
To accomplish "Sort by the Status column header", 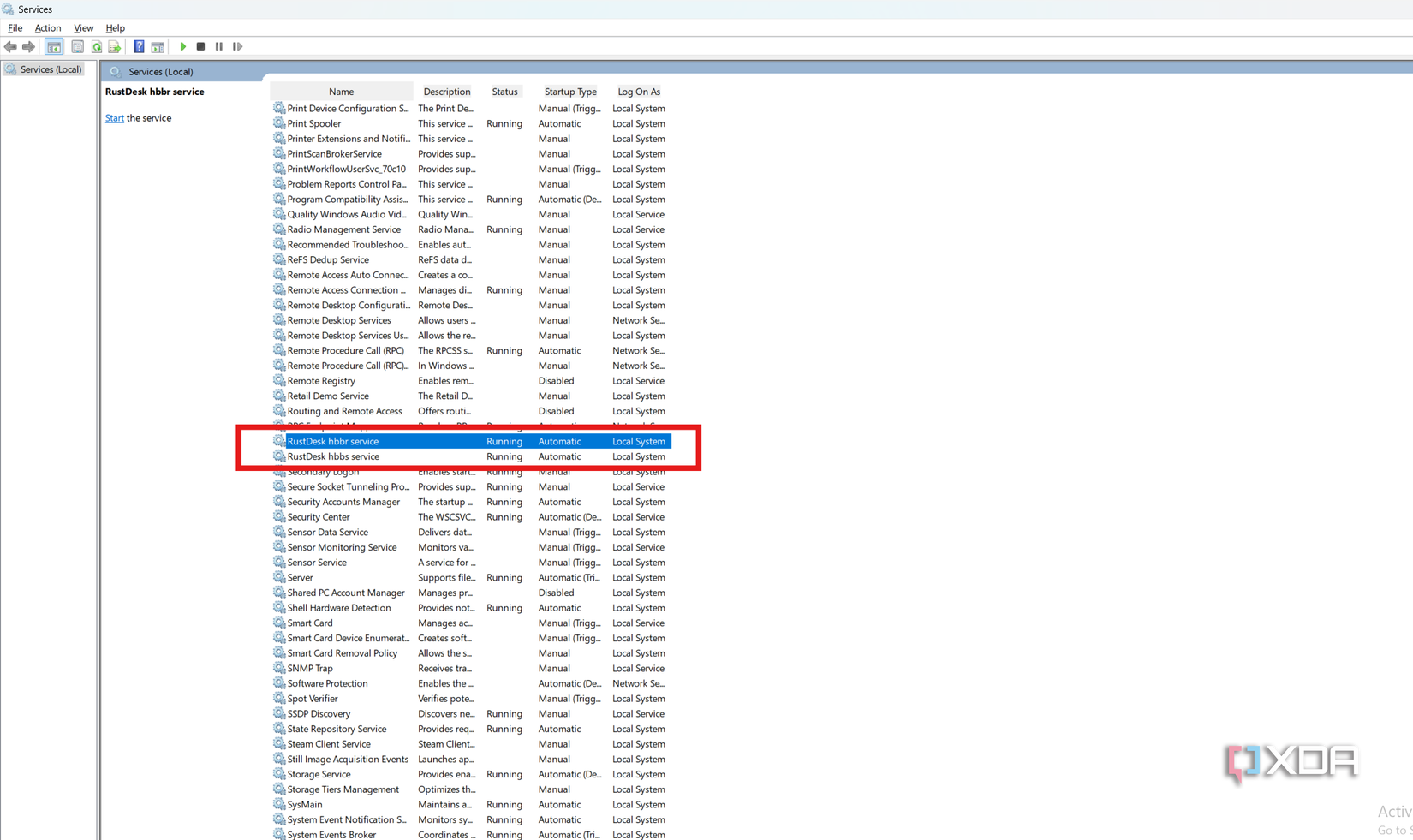I will pos(504,92).
